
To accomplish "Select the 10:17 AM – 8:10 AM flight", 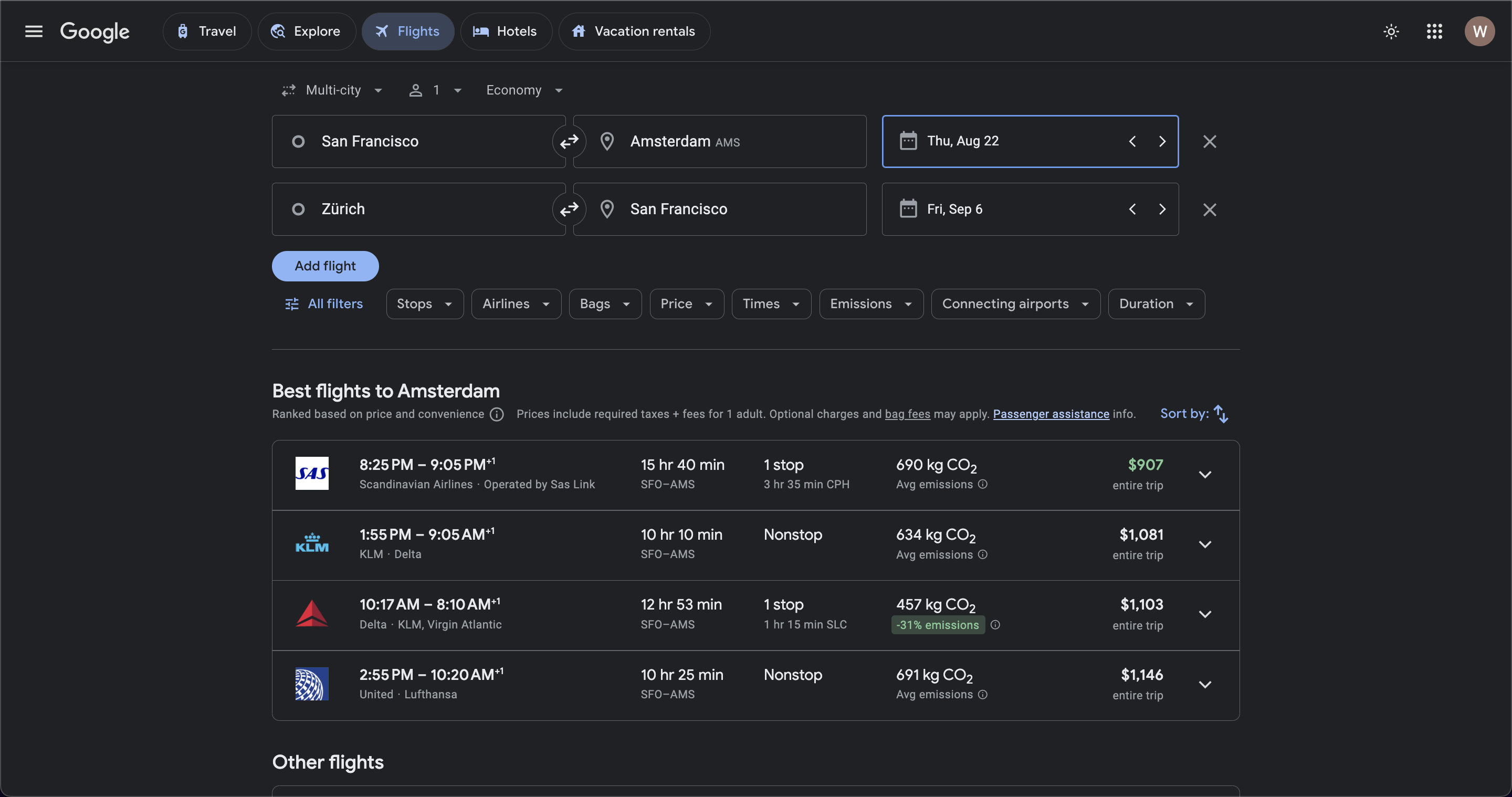I will point(755,615).
